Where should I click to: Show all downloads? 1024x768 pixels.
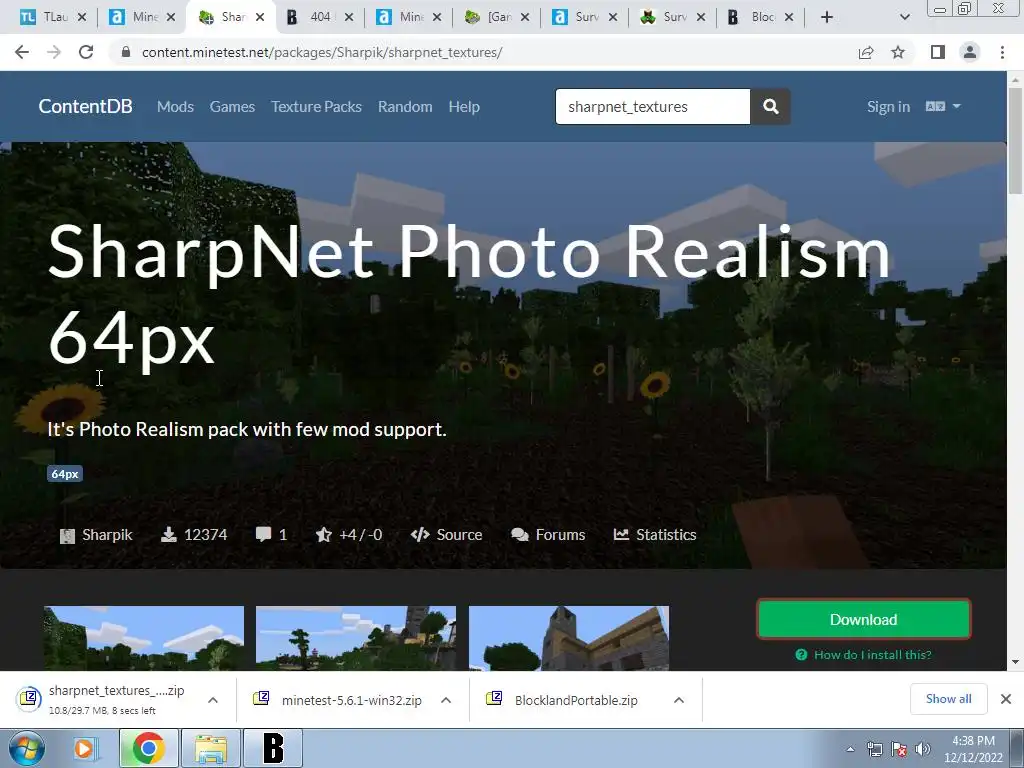[x=948, y=699]
